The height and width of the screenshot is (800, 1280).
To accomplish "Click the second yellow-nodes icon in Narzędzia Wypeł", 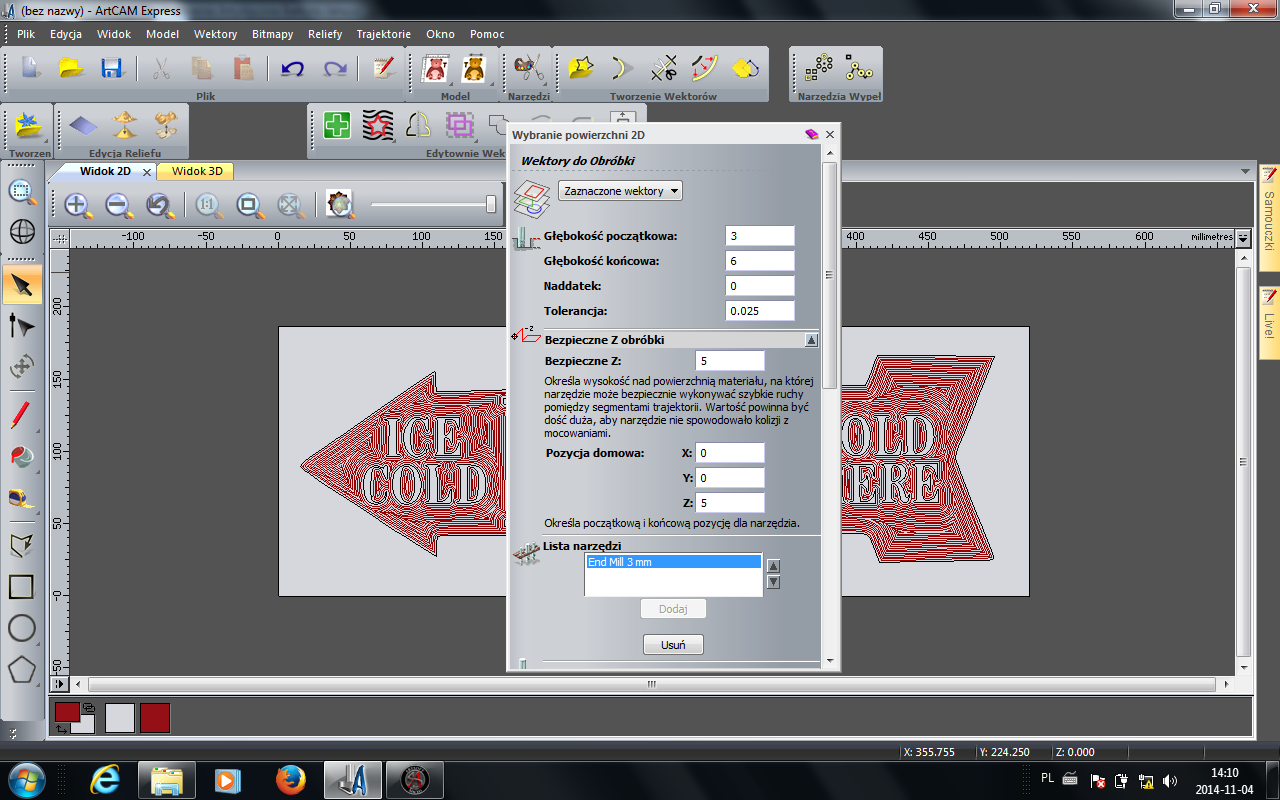I will tap(859, 68).
